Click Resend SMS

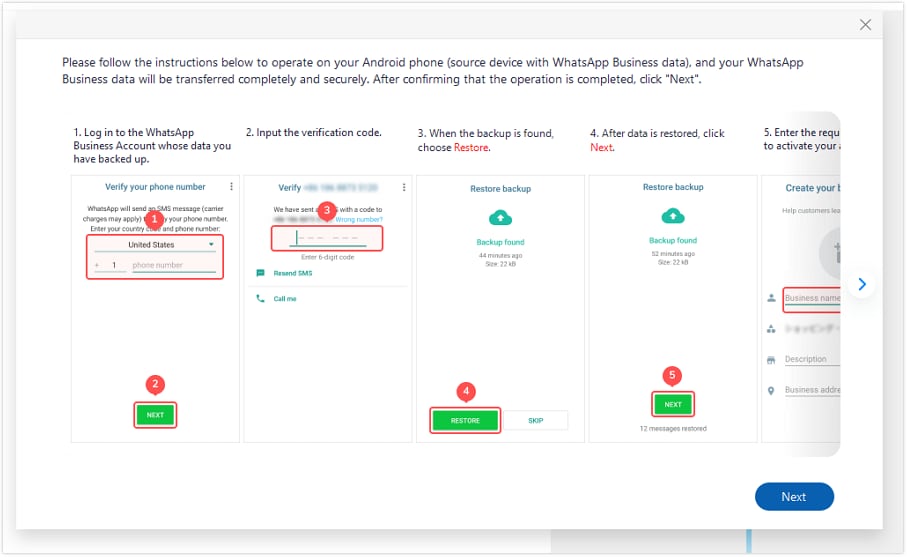tap(293, 273)
